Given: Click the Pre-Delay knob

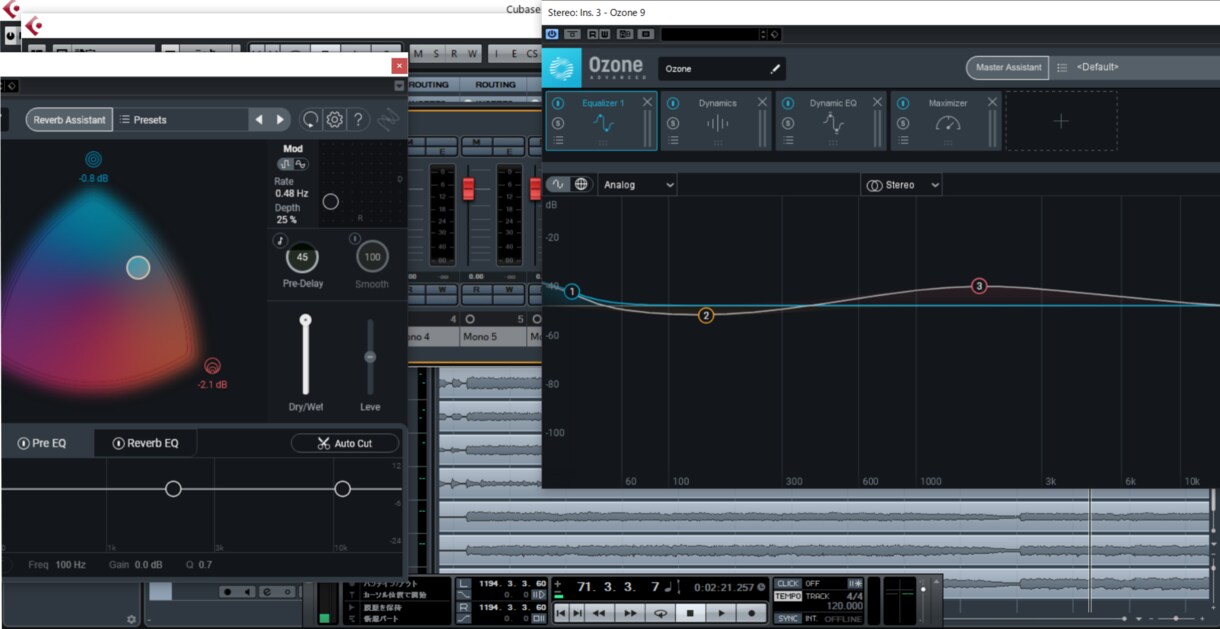Looking at the screenshot, I should [x=302, y=257].
